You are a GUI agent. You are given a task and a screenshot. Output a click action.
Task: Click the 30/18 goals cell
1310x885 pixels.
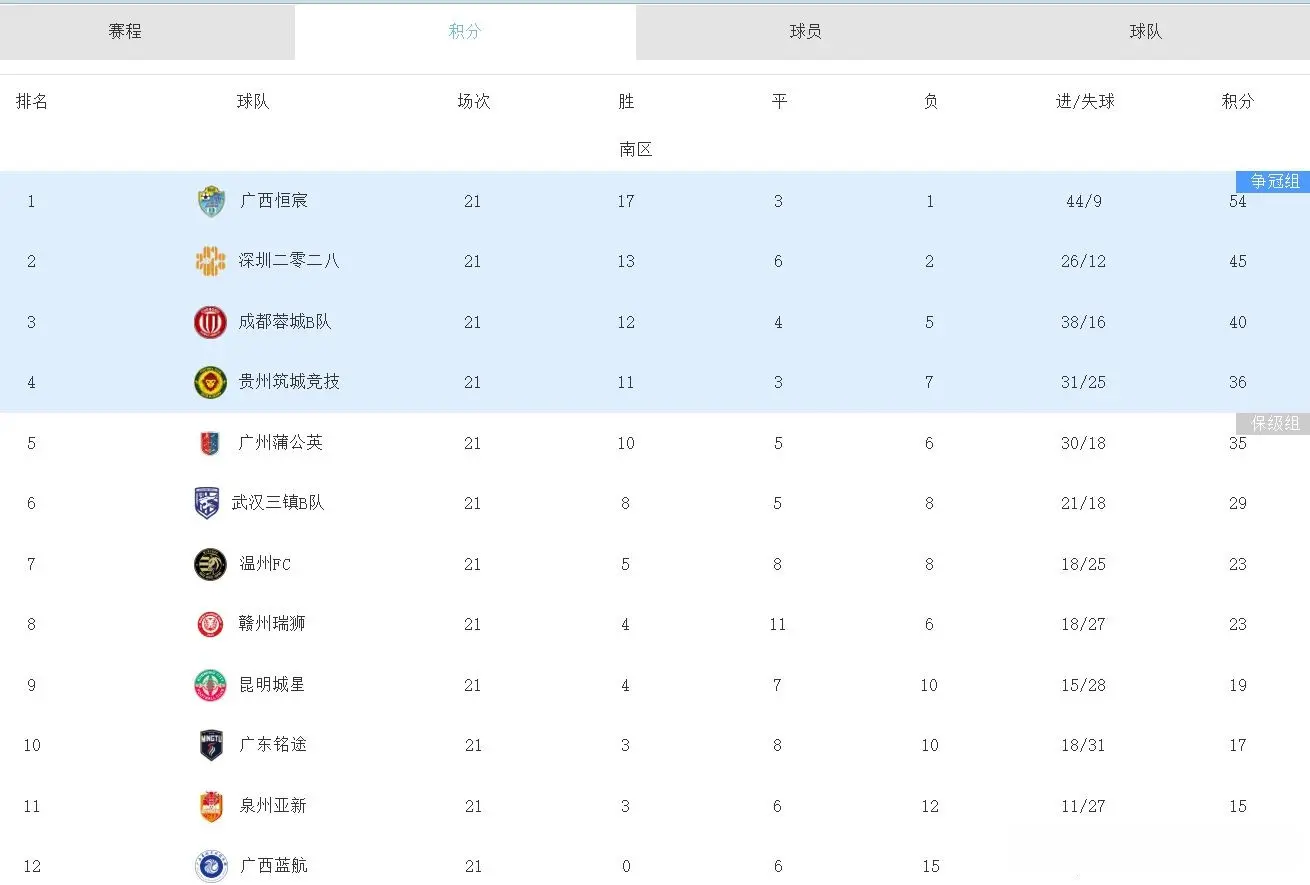click(x=1084, y=444)
